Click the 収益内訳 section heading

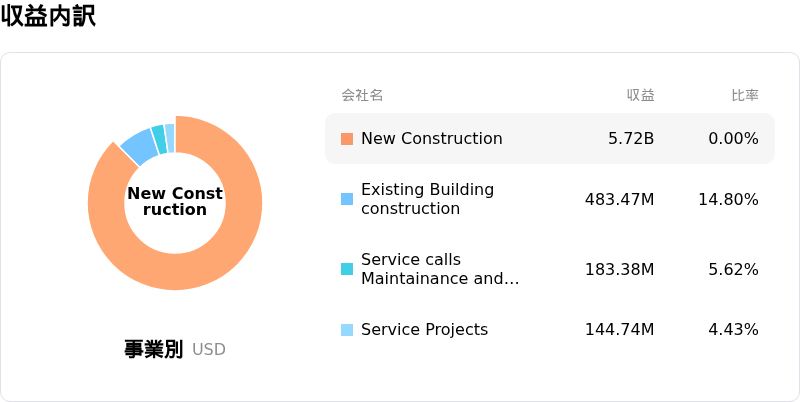pyautogui.click(x=48, y=16)
